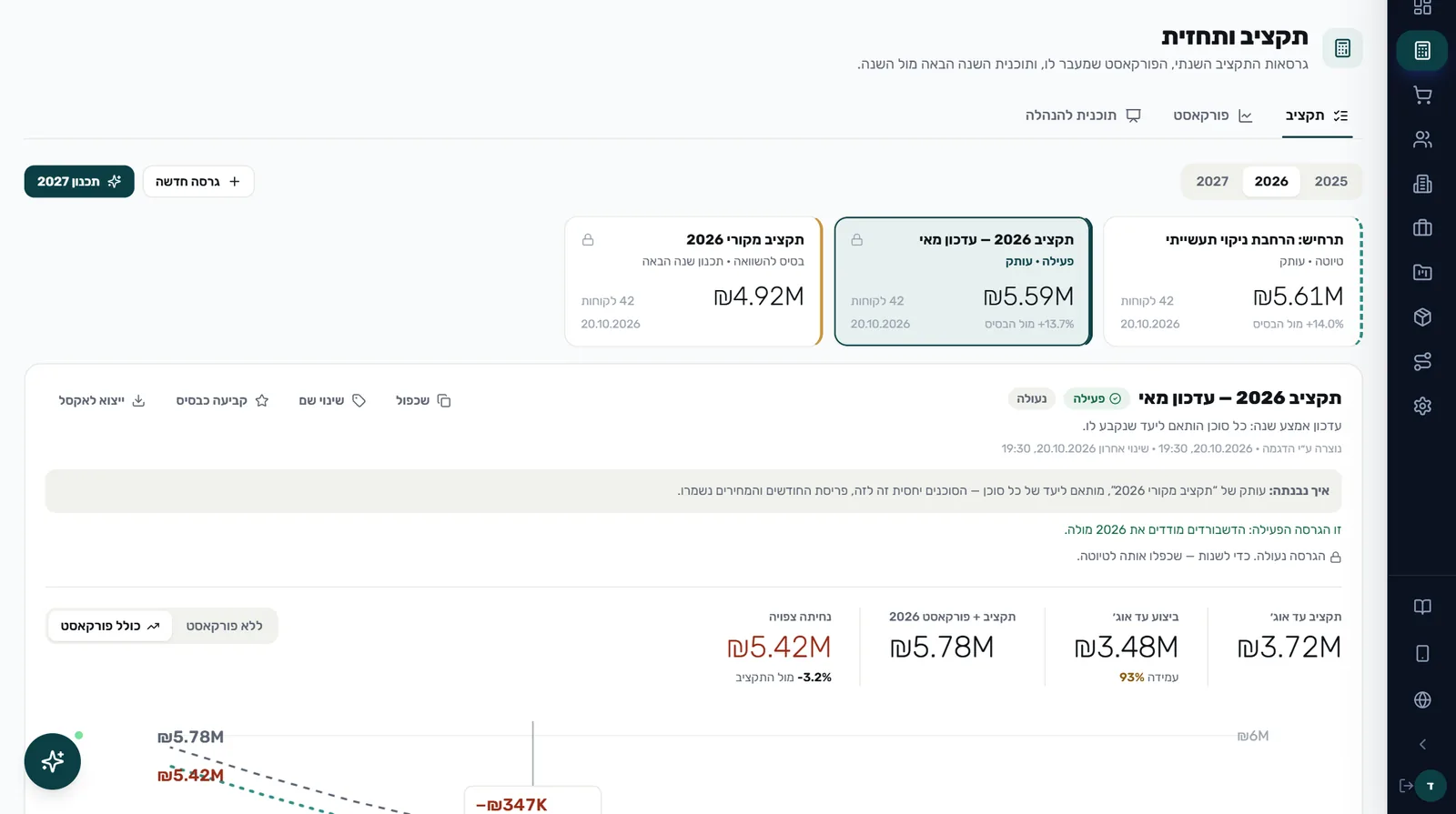Switch to the תוכנית להנהלה tab

(1083, 116)
